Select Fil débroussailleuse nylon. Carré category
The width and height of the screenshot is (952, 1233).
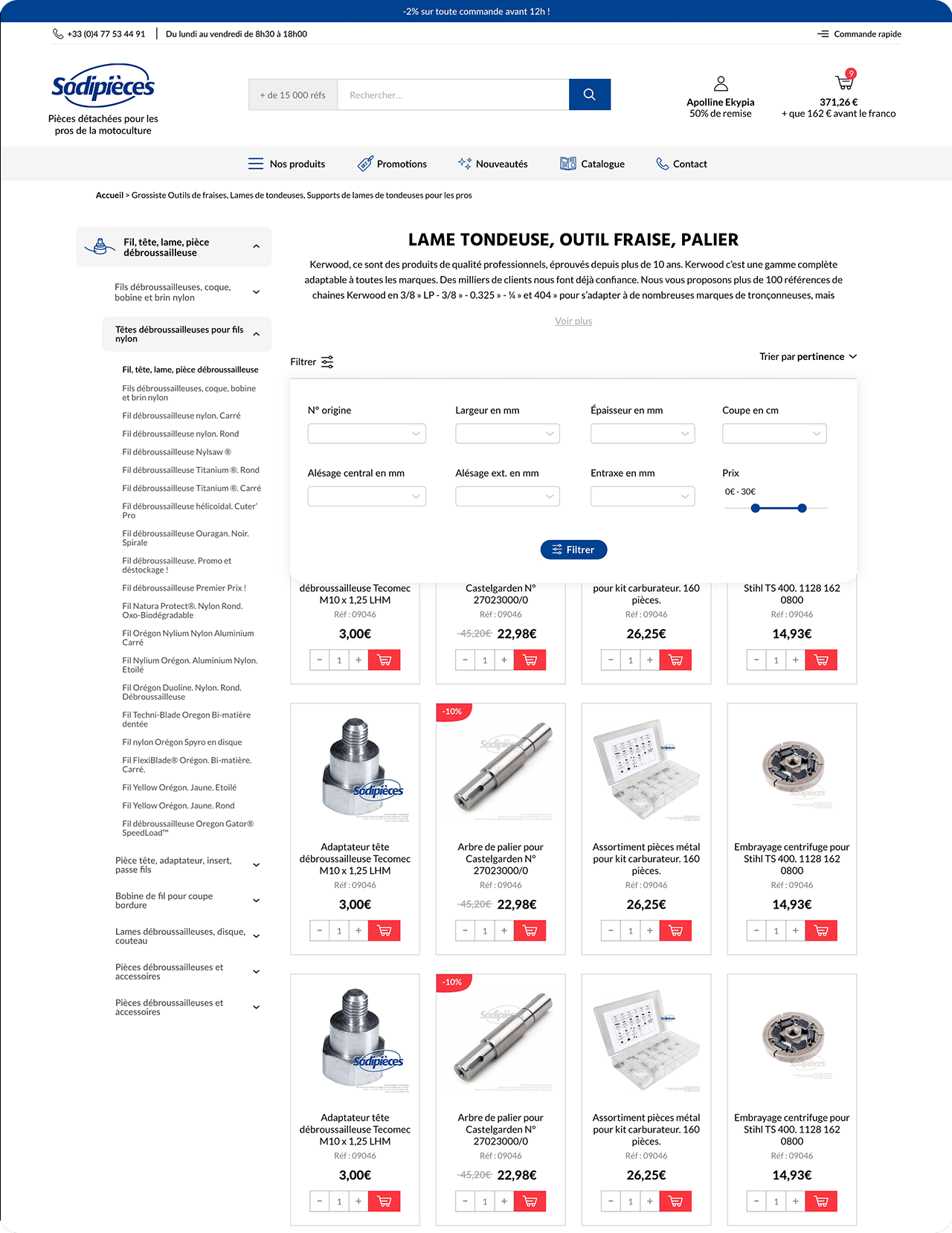click(181, 416)
